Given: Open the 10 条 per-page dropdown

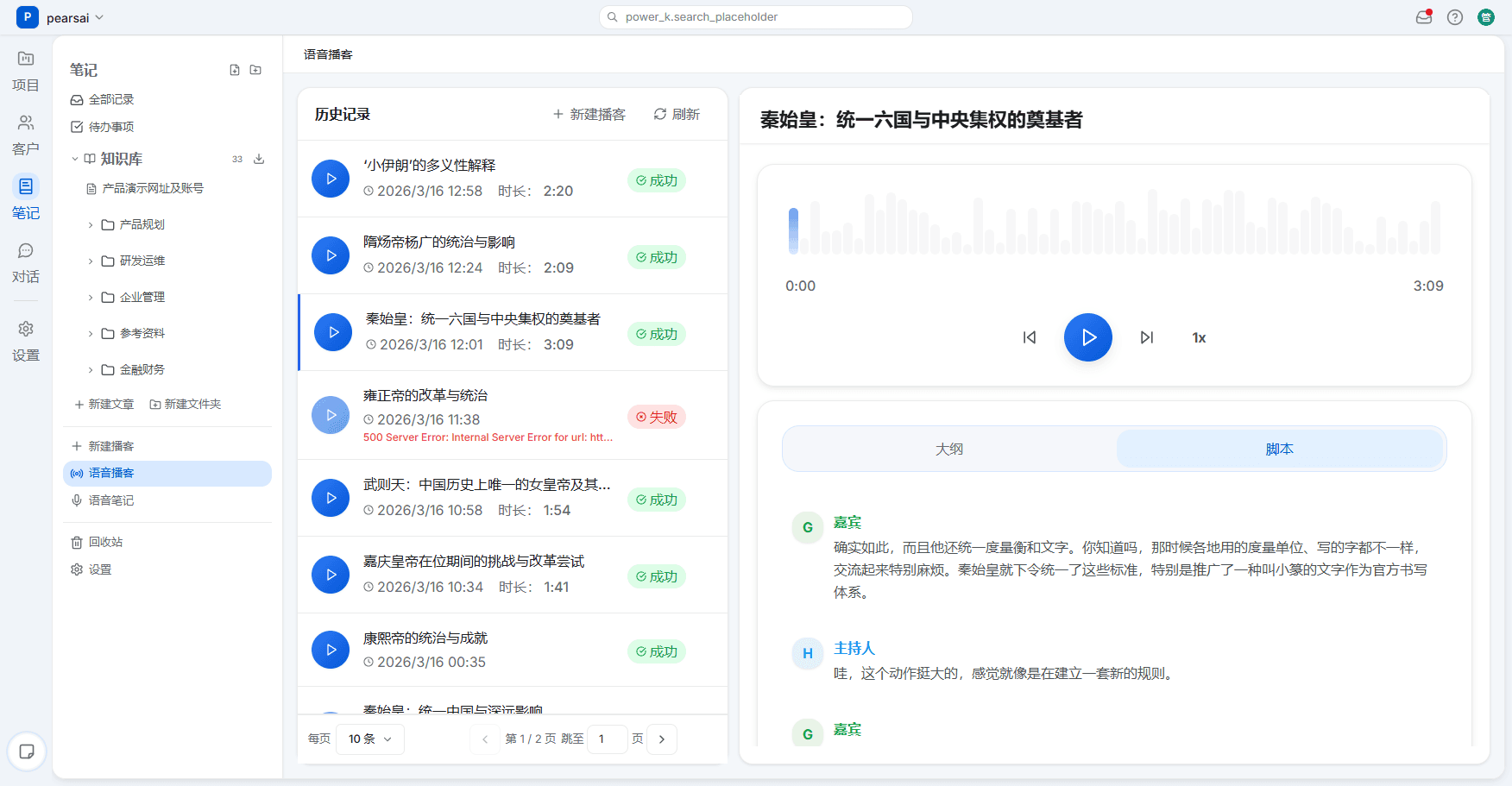Looking at the screenshot, I should (369, 739).
